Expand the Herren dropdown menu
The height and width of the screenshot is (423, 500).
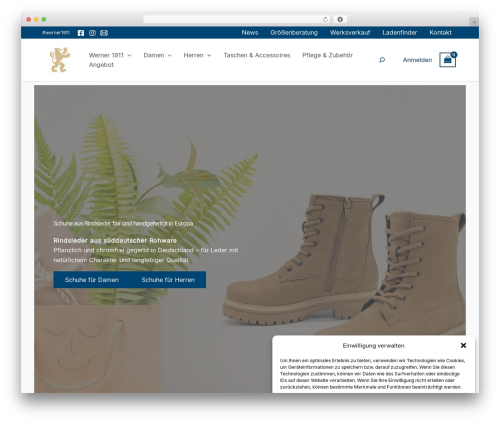[197, 55]
